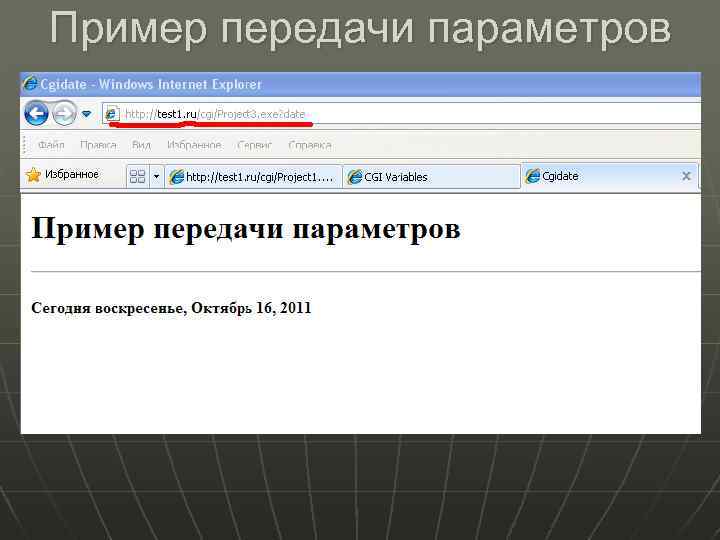Click the text 'Сегодня воскресенье, Октябрь 16, 2011'
The height and width of the screenshot is (540, 720).
coord(171,308)
